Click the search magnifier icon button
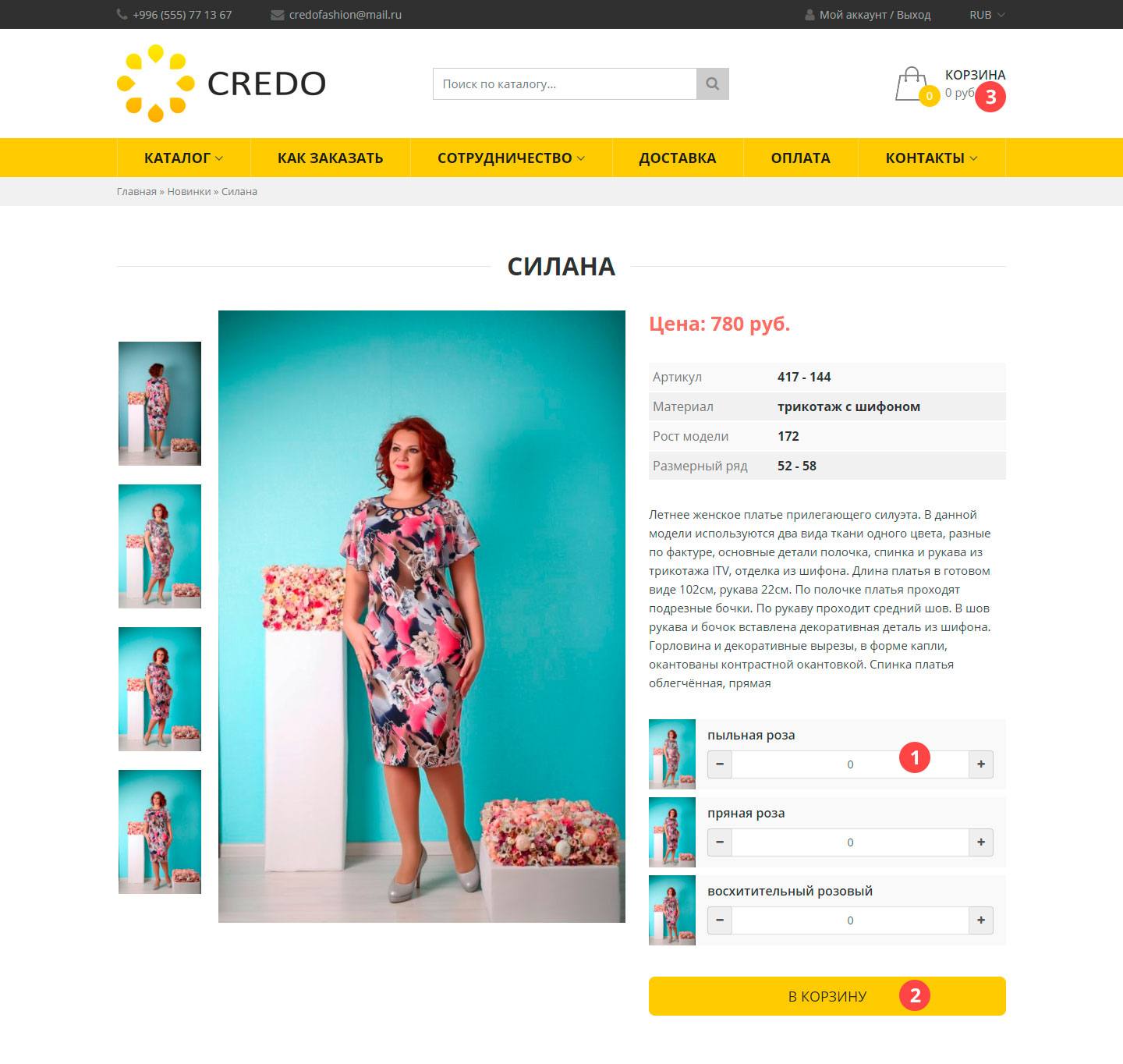 [712, 83]
